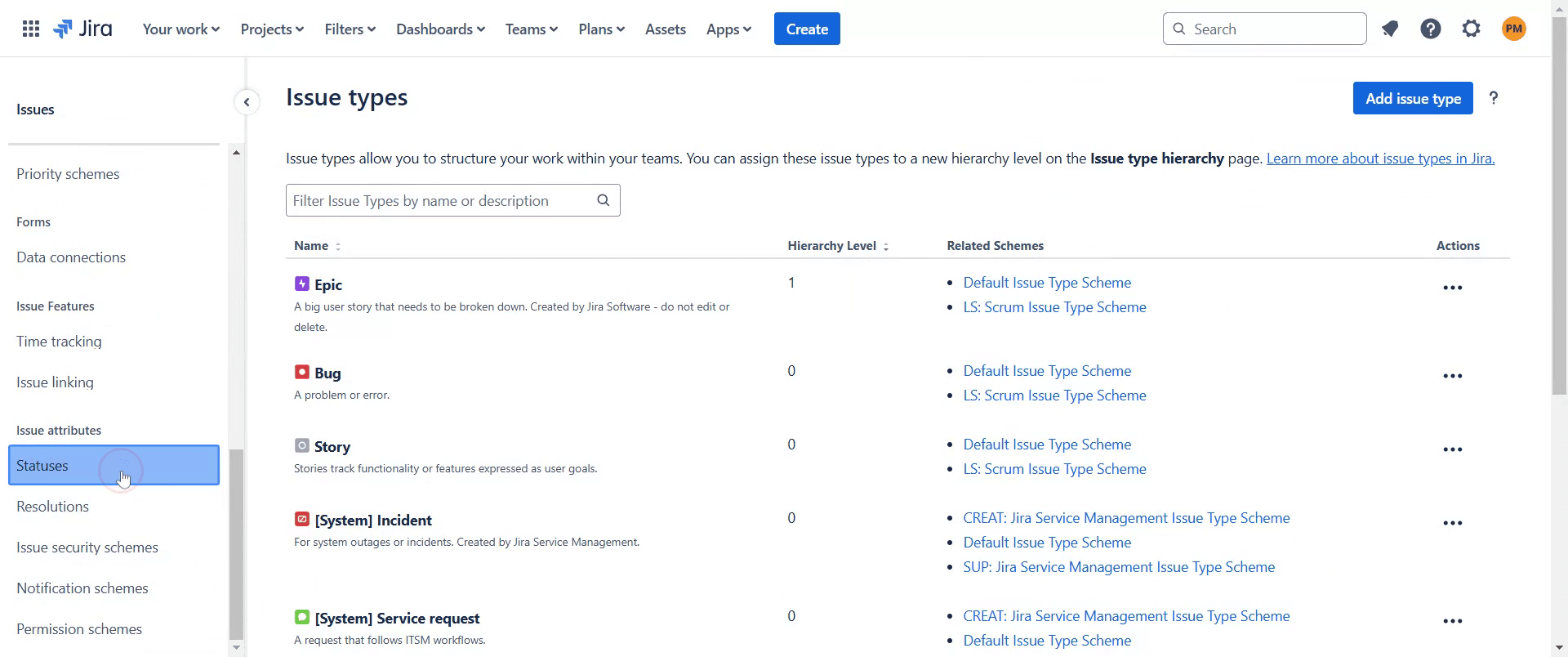Open actions menu for the Bug row
This screenshot has height=657, width=1568.
[x=1452, y=376]
